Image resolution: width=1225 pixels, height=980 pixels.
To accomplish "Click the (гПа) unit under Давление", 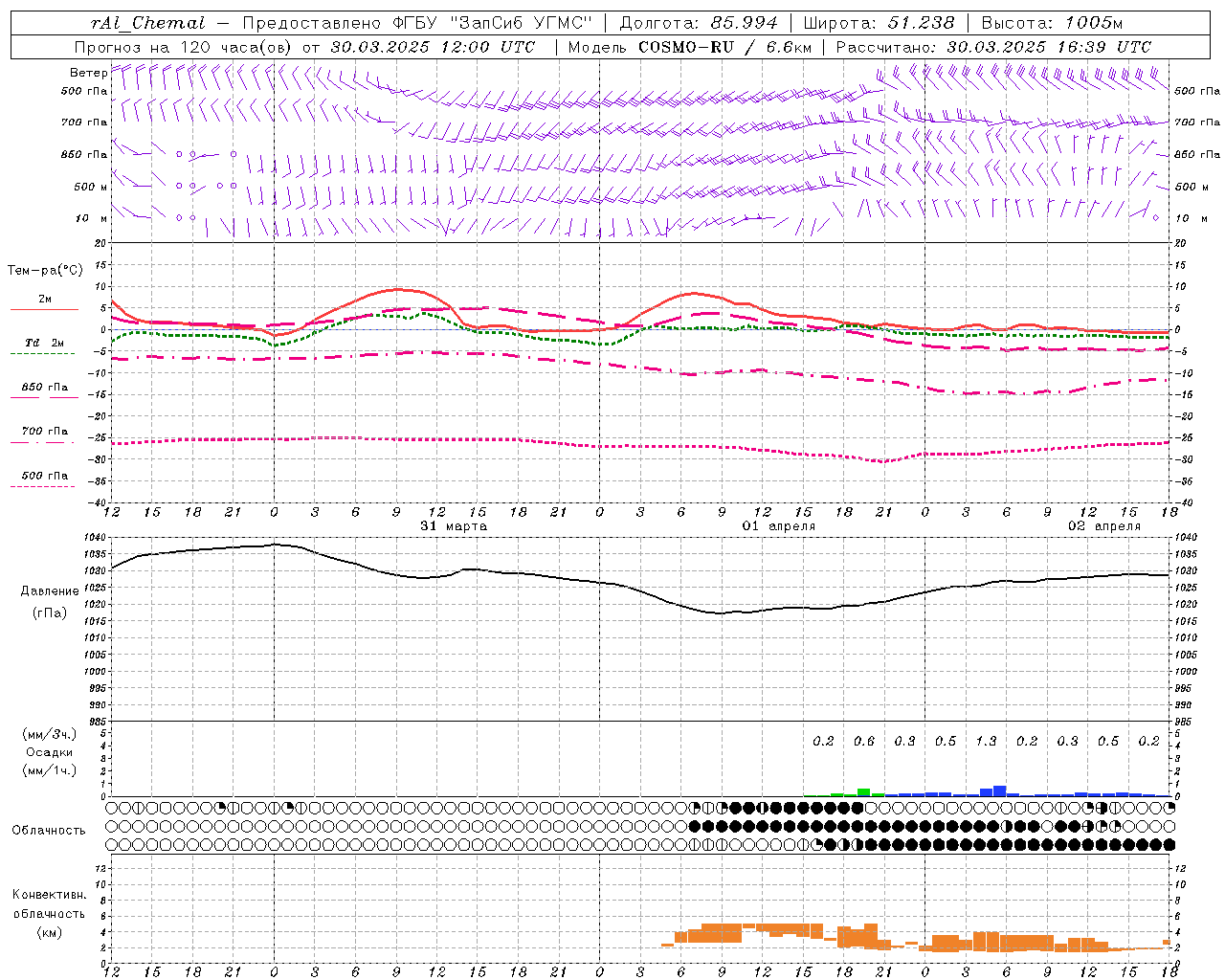I will pyautogui.click(x=50, y=613).
